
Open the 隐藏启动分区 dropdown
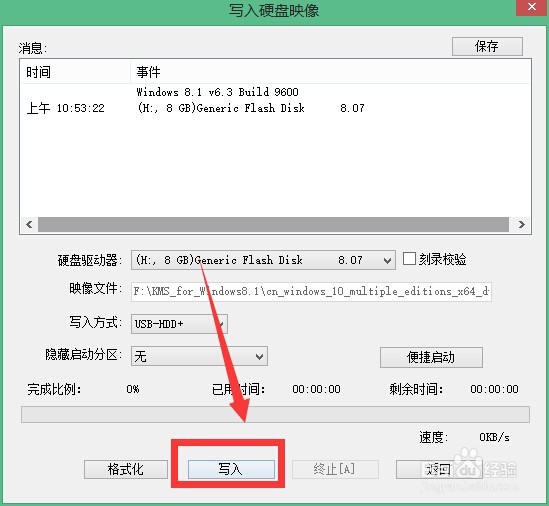point(199,356)
